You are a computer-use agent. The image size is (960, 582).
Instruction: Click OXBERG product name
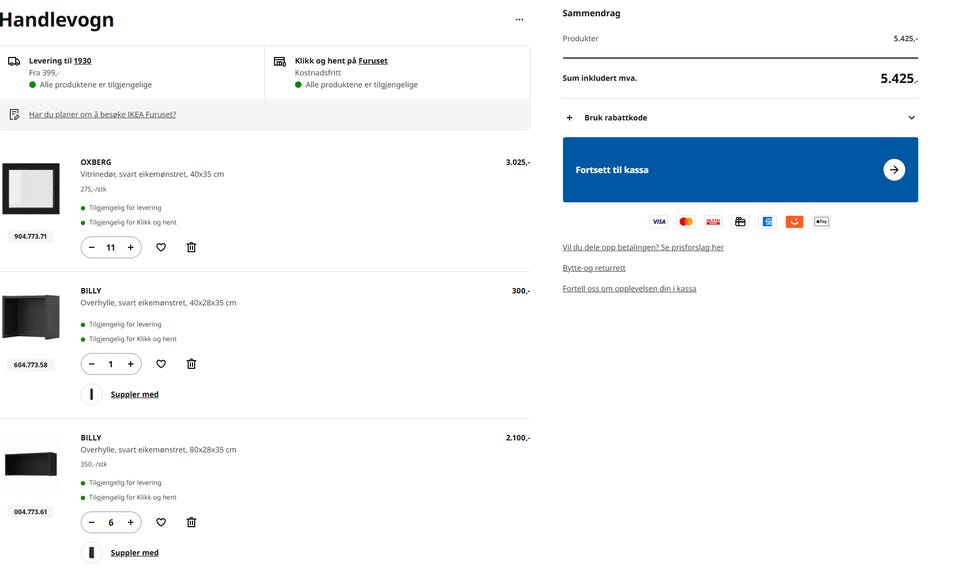[96, 162]
